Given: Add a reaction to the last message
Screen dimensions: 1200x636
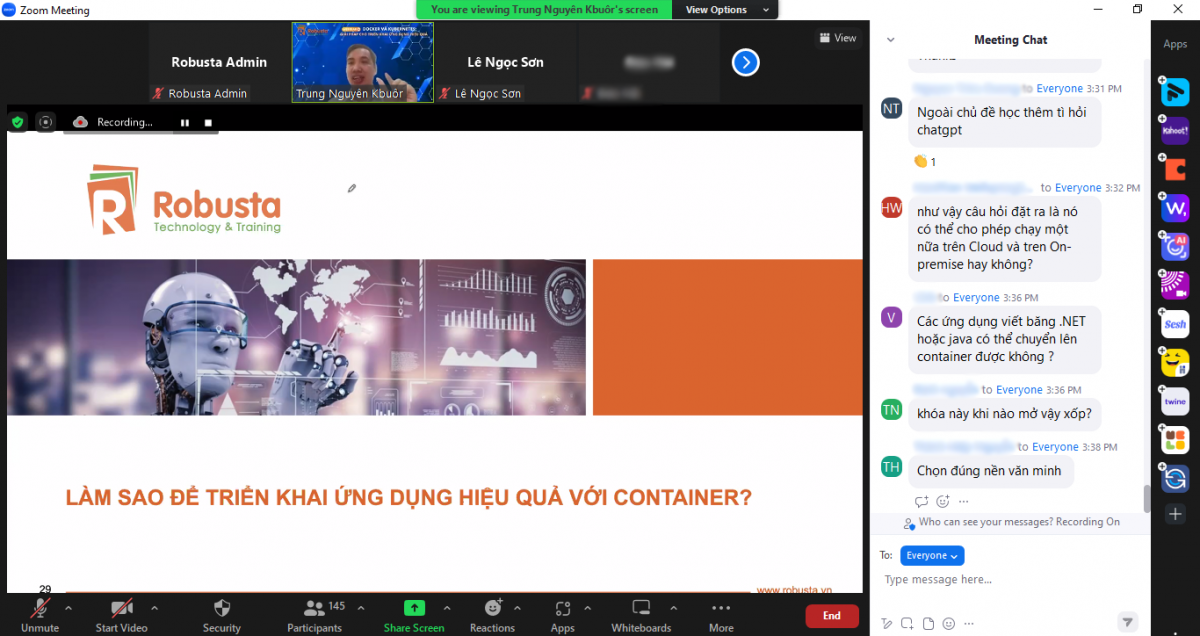Looking at the screenshot, I should (x=943, y=501).
